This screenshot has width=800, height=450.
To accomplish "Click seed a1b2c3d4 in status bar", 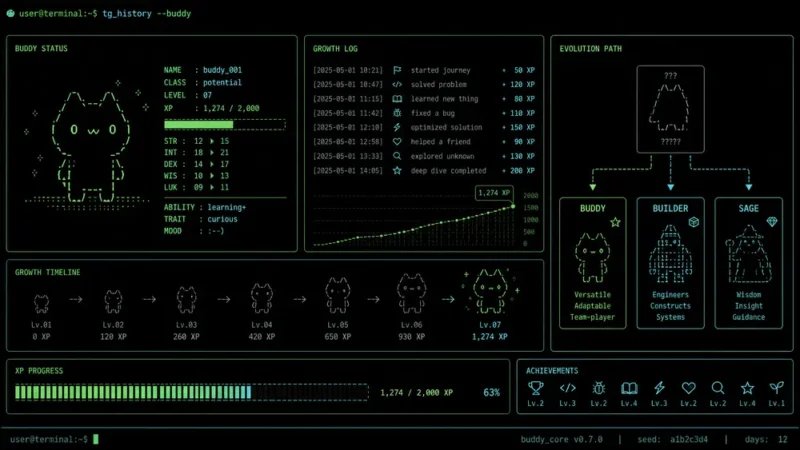I will [672, 439].
